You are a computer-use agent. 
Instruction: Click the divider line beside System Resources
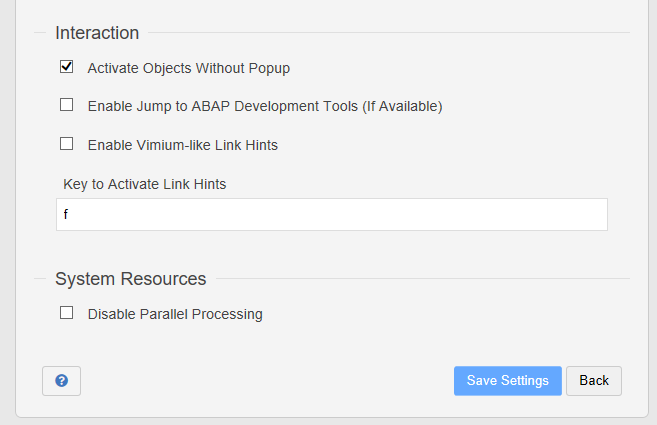[423, 278]
